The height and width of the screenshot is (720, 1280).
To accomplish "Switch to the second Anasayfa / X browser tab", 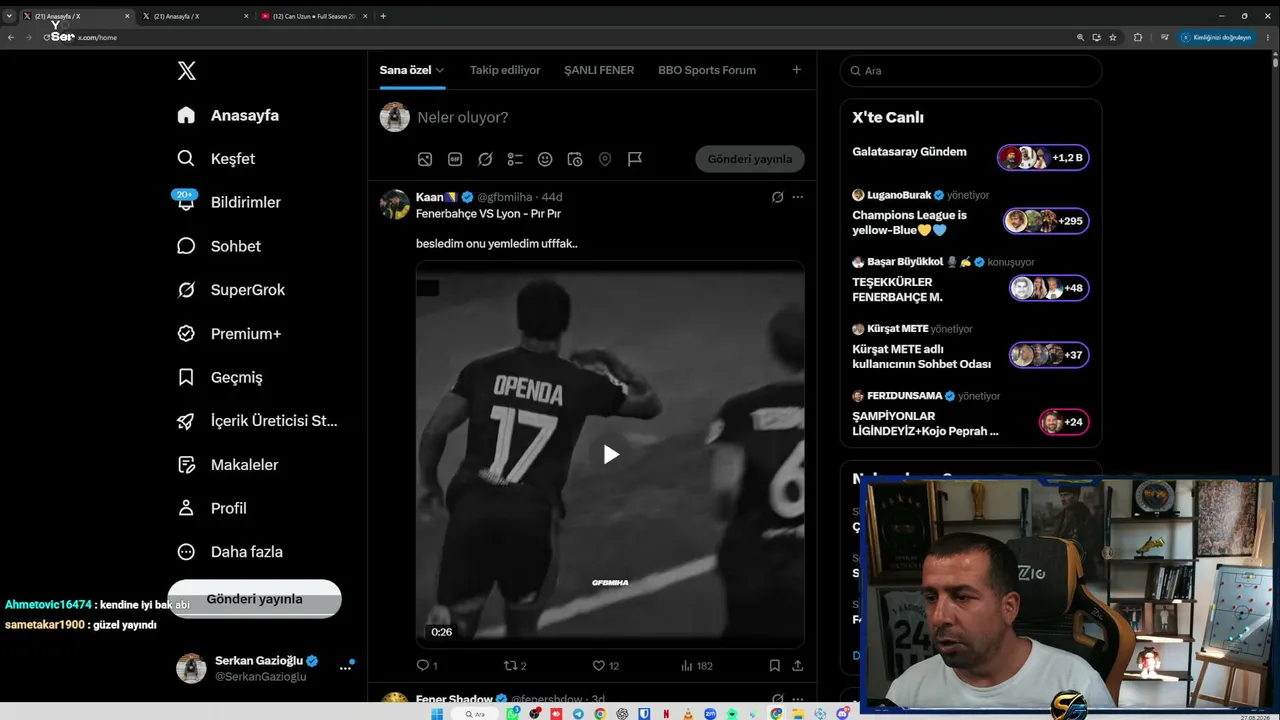I will click(x=195, y=16).
